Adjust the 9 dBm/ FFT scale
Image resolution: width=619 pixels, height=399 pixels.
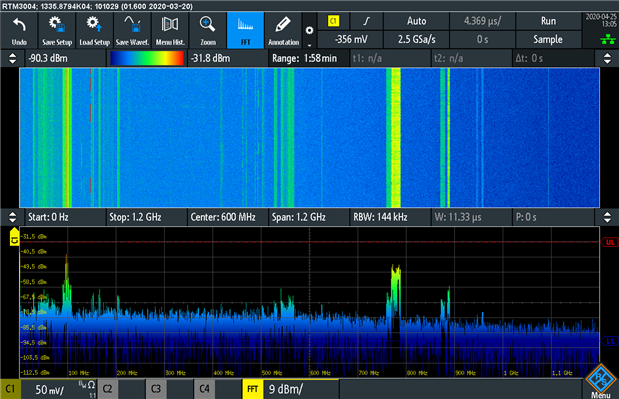(301, 389)
